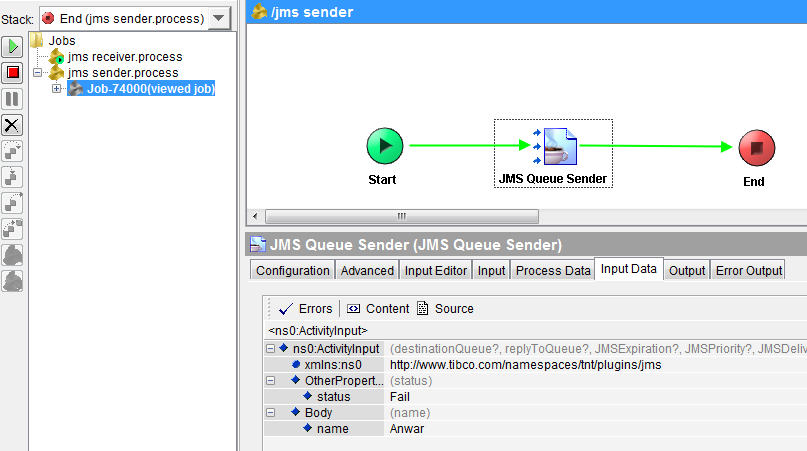Collapse the Body node
This screenshot has height=451, width=807.
[270, 412]
